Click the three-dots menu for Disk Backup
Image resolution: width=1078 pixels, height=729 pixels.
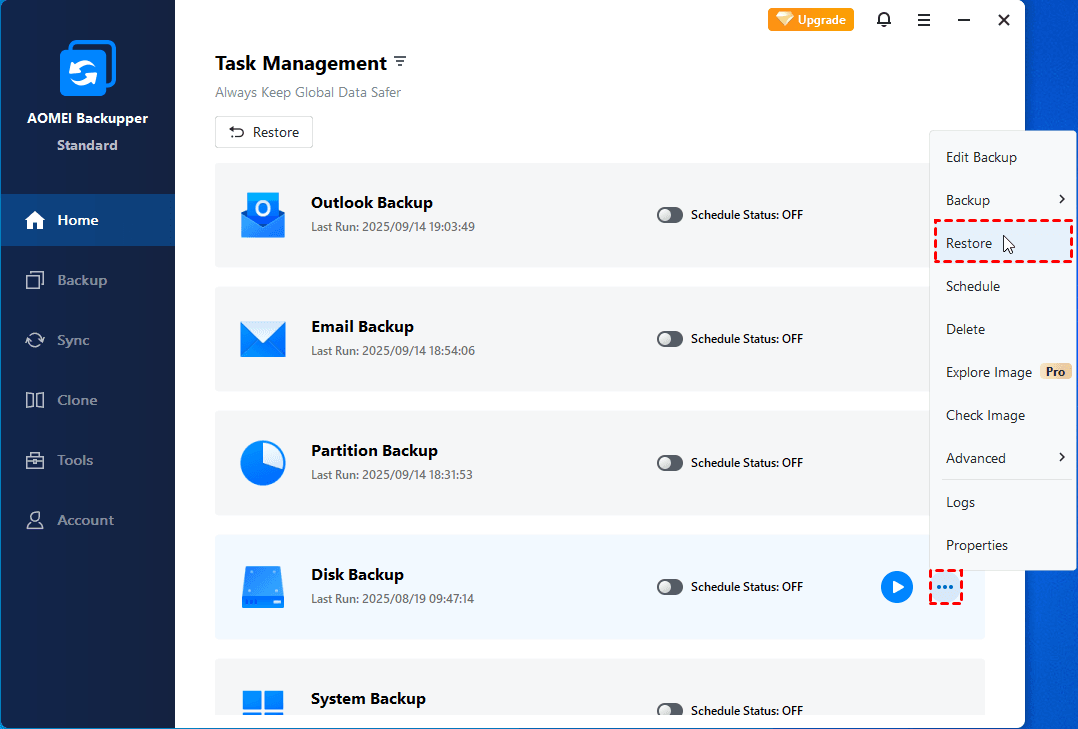[x=945, y=587]
